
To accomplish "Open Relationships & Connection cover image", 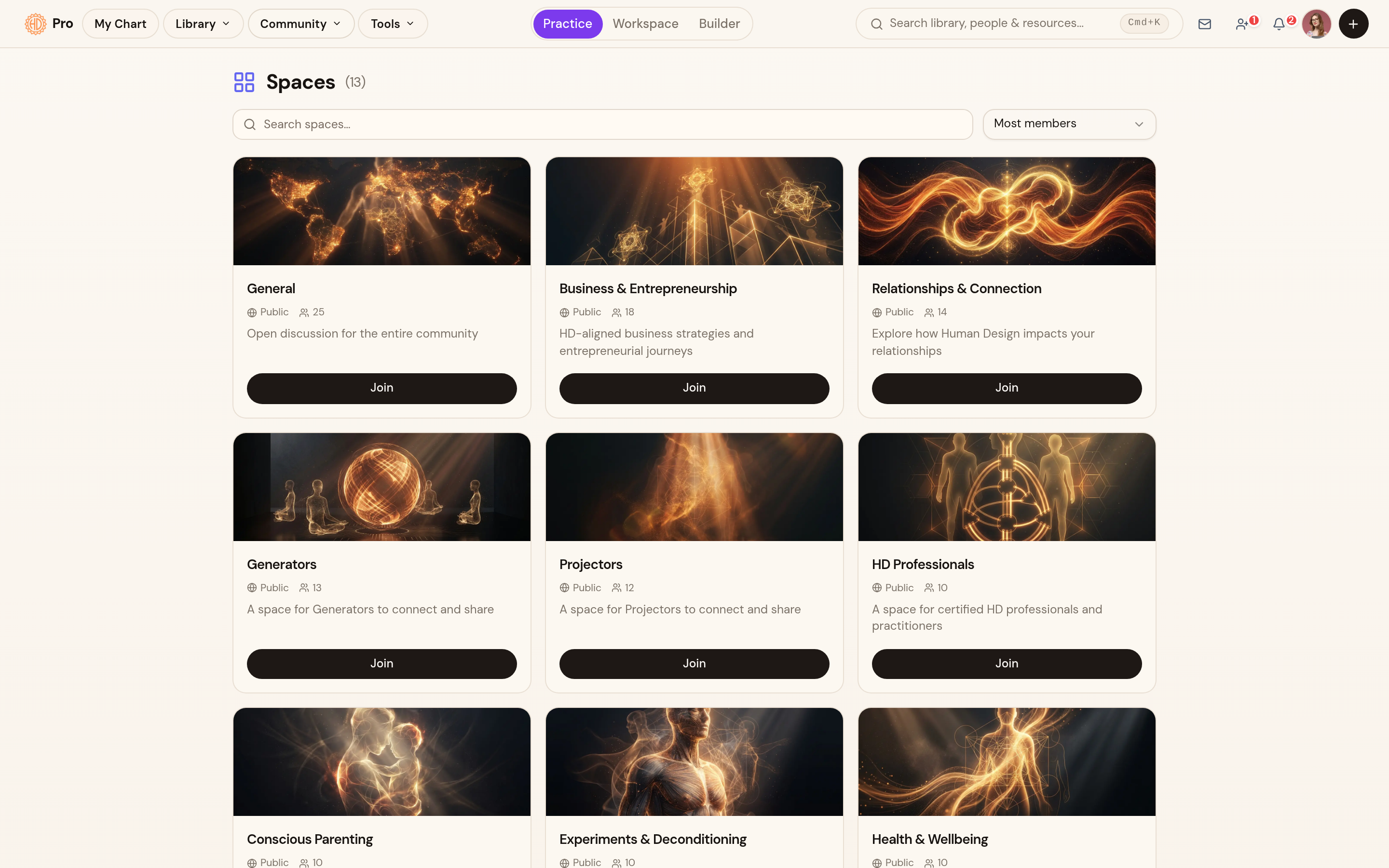I will tap(1006, 211).
